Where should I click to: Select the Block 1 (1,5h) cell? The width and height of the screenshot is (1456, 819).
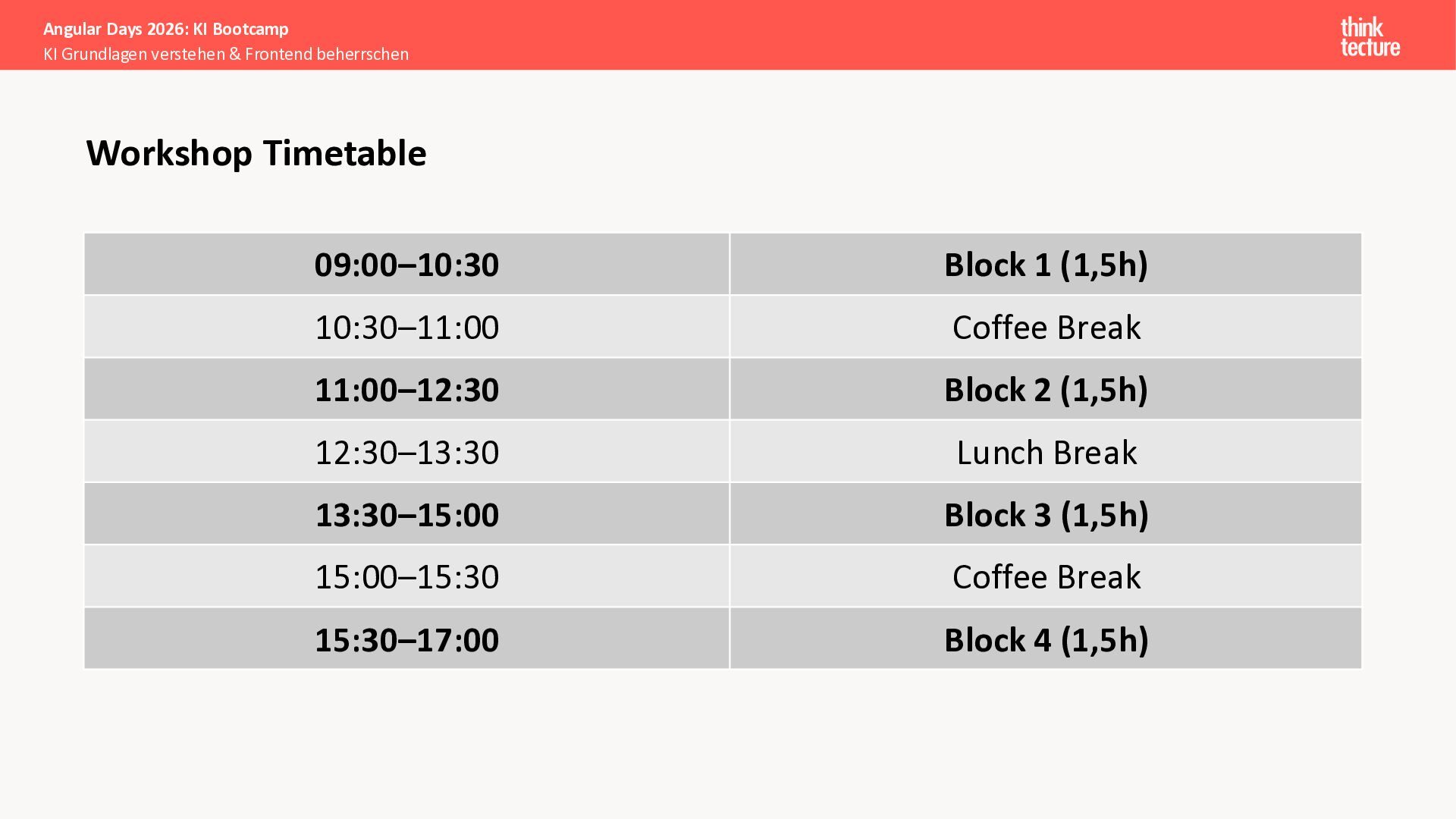click(1046, 264)
